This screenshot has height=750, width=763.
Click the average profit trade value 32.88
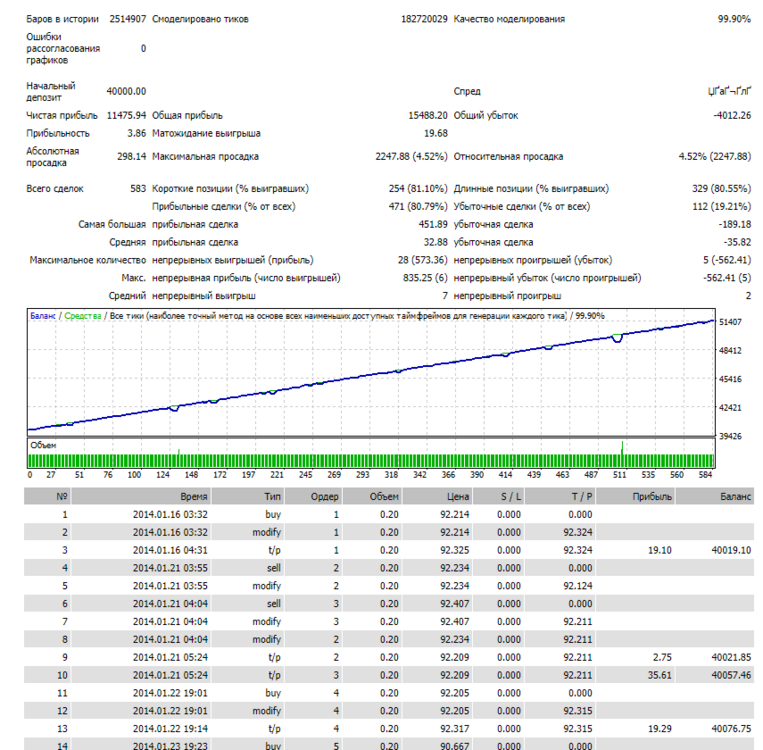pyautogui.click(x=436, y=242)
